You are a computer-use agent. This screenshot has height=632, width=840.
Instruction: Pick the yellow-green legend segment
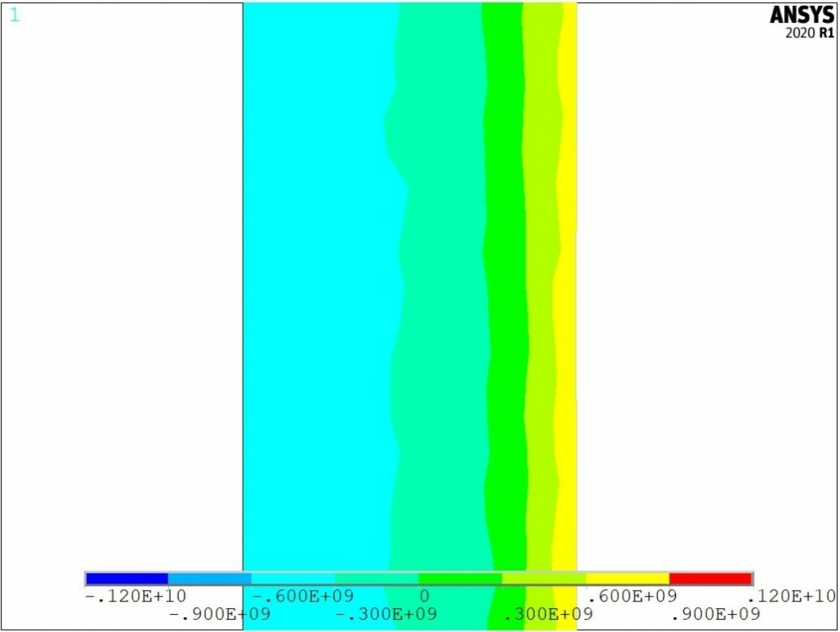[543, 579]
